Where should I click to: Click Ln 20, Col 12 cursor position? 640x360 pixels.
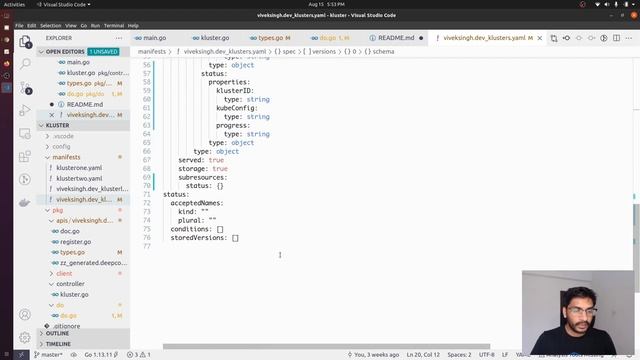click(x=423, y=355)
